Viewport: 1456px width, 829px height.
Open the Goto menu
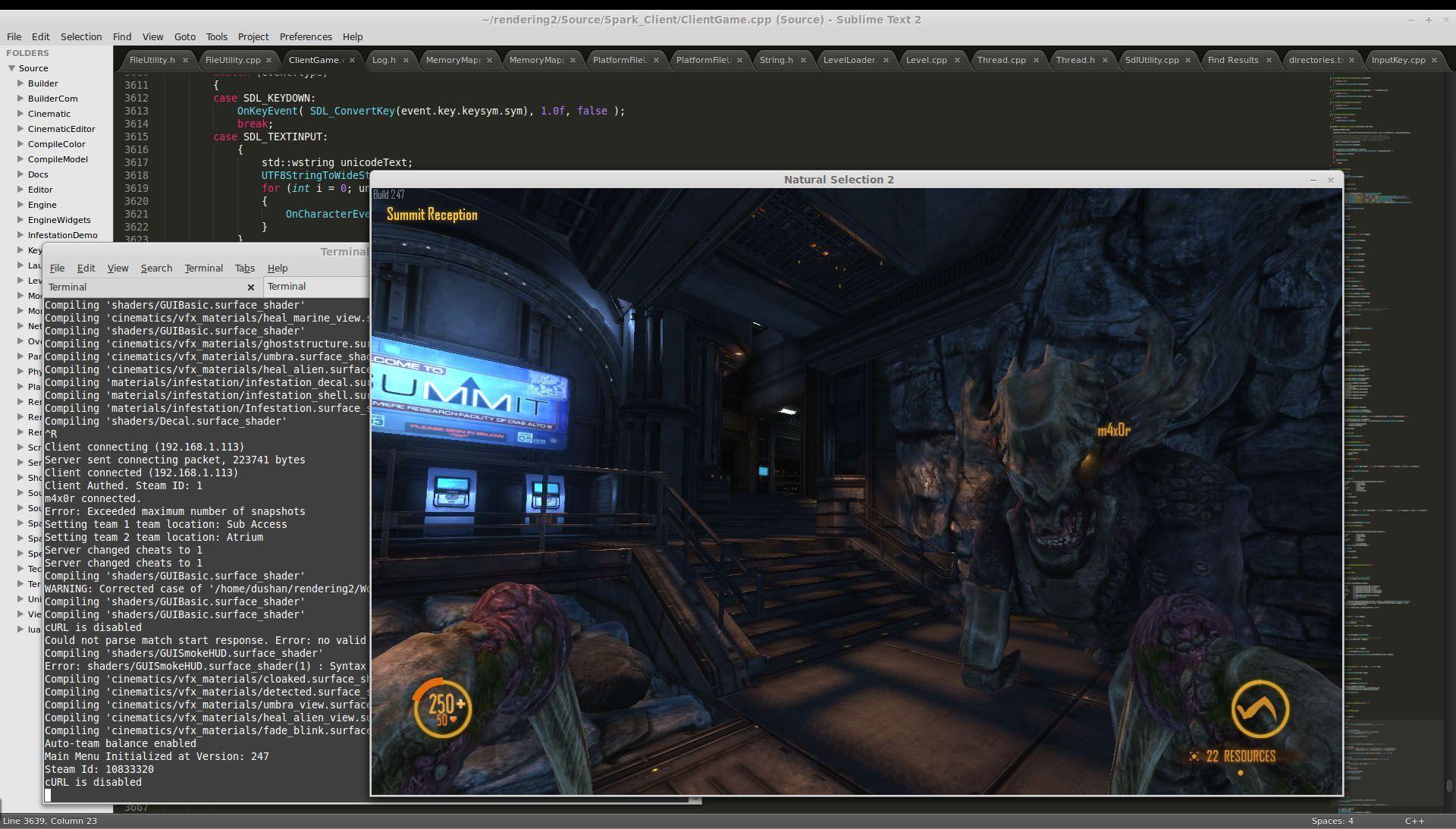pos(185,36)
